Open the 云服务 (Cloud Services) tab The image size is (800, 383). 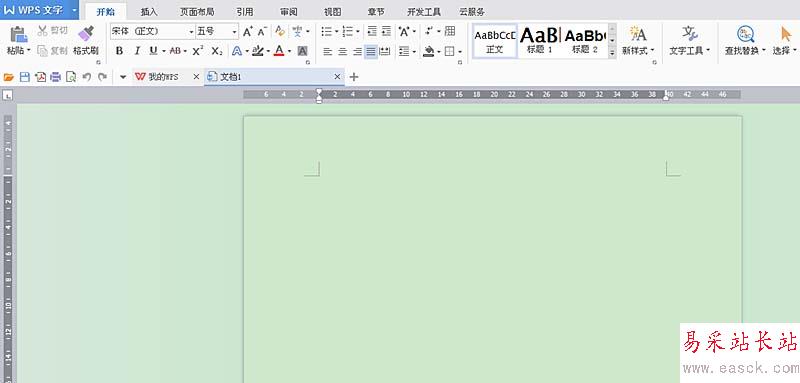(472, 12)
